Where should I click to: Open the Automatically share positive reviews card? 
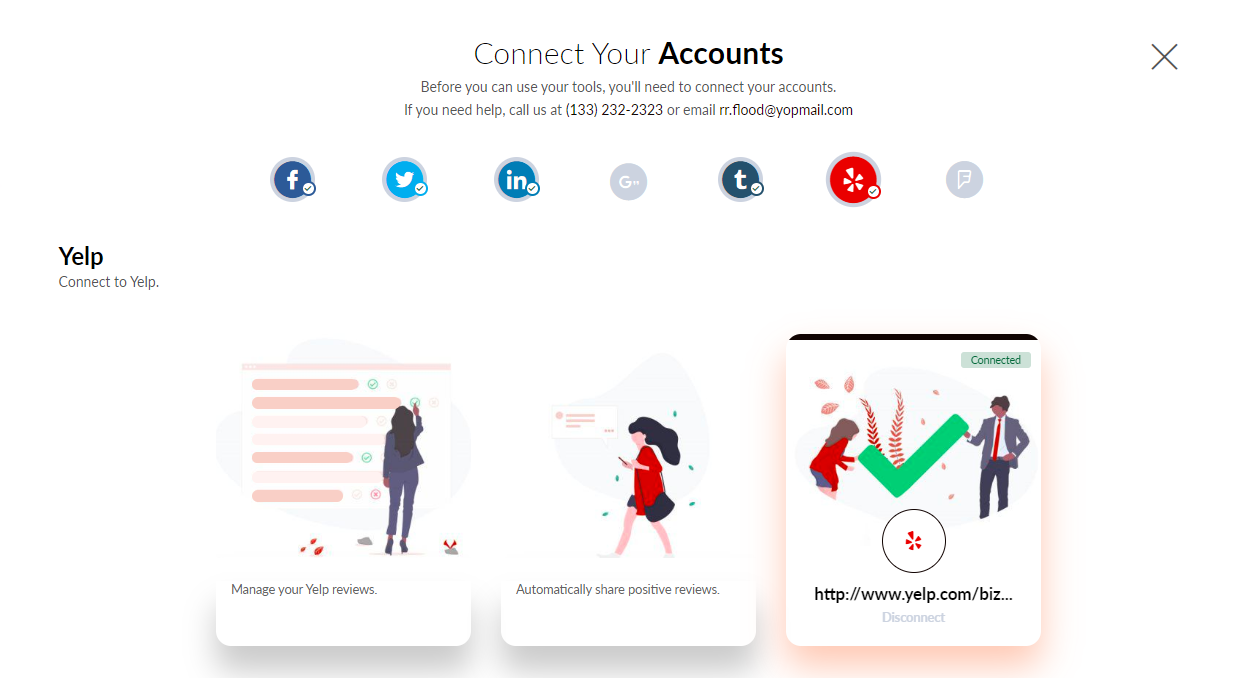[628, 490]
